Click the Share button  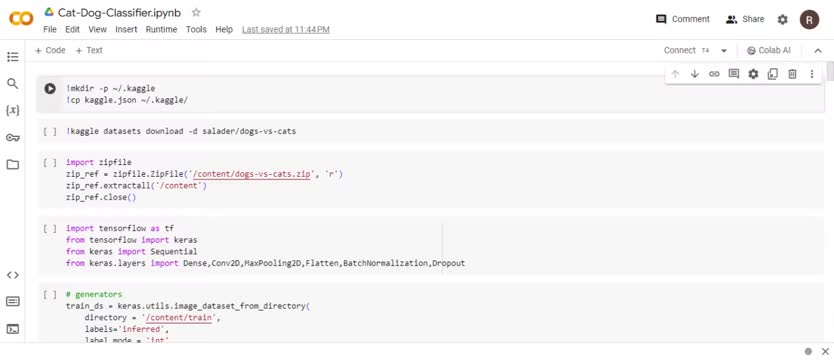[745, 19]
